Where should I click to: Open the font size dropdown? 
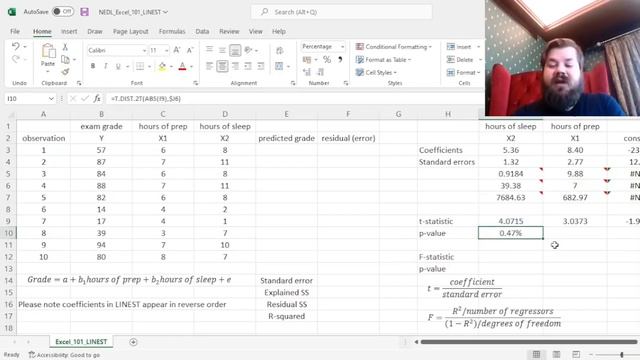167,50
